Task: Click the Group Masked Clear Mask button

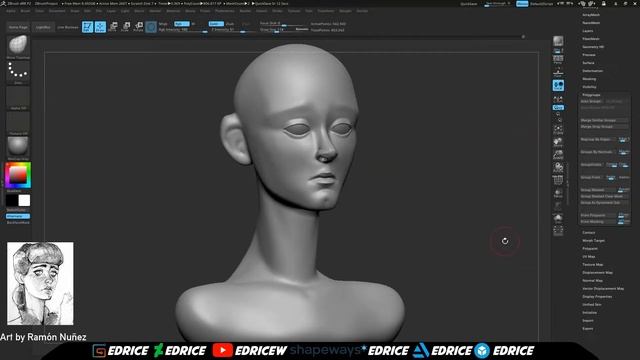Action: [604, 196]
